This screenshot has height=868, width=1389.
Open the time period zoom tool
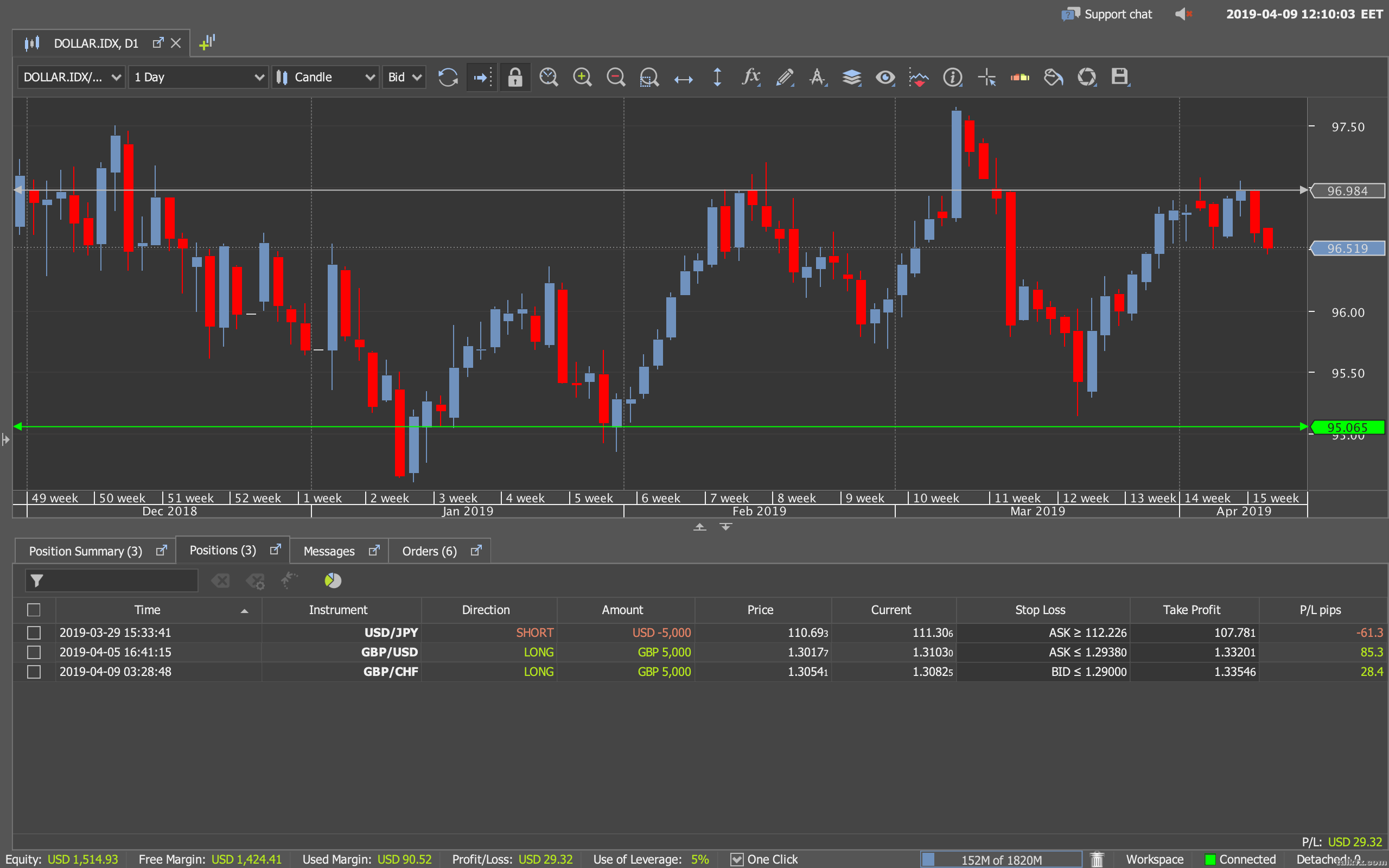[x=549, y=77]
